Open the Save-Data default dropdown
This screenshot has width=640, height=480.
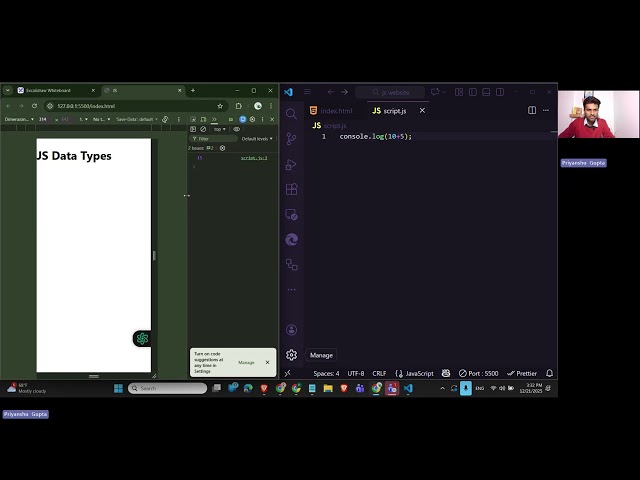coord(137,119)
